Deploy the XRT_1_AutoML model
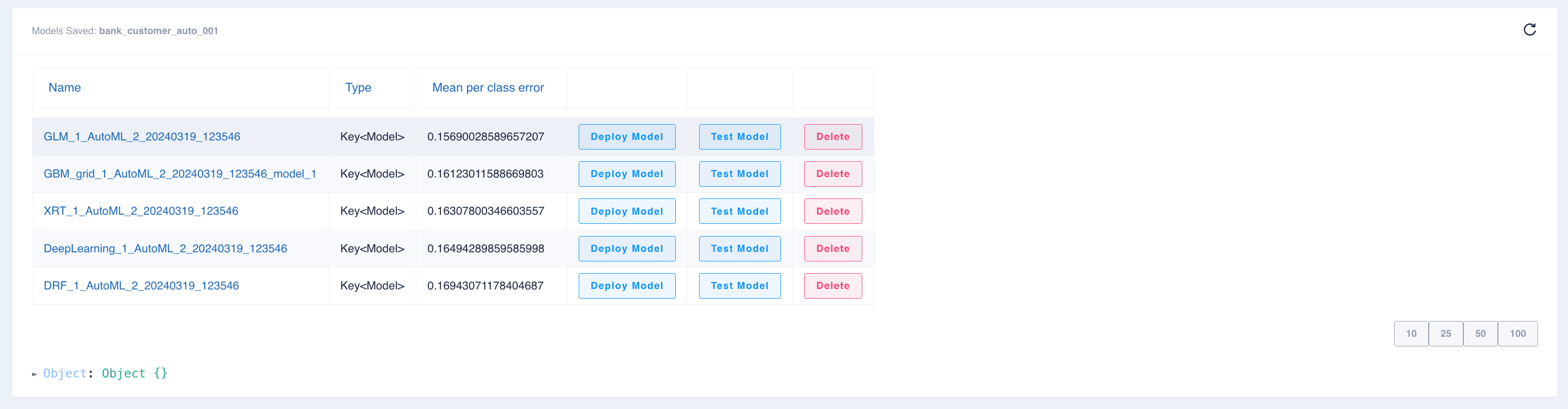 [626, 211]
